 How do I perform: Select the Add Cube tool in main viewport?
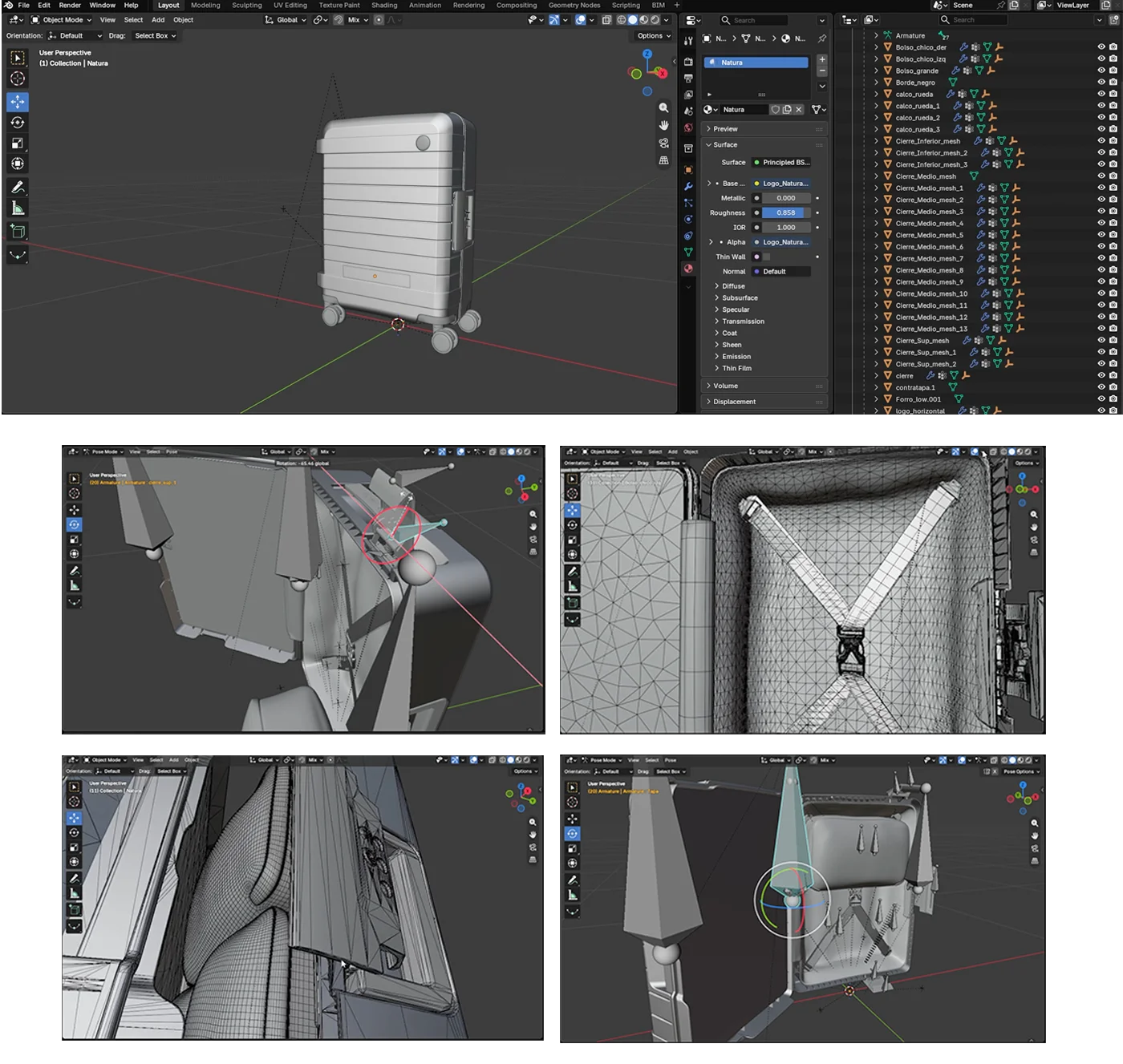18,232
